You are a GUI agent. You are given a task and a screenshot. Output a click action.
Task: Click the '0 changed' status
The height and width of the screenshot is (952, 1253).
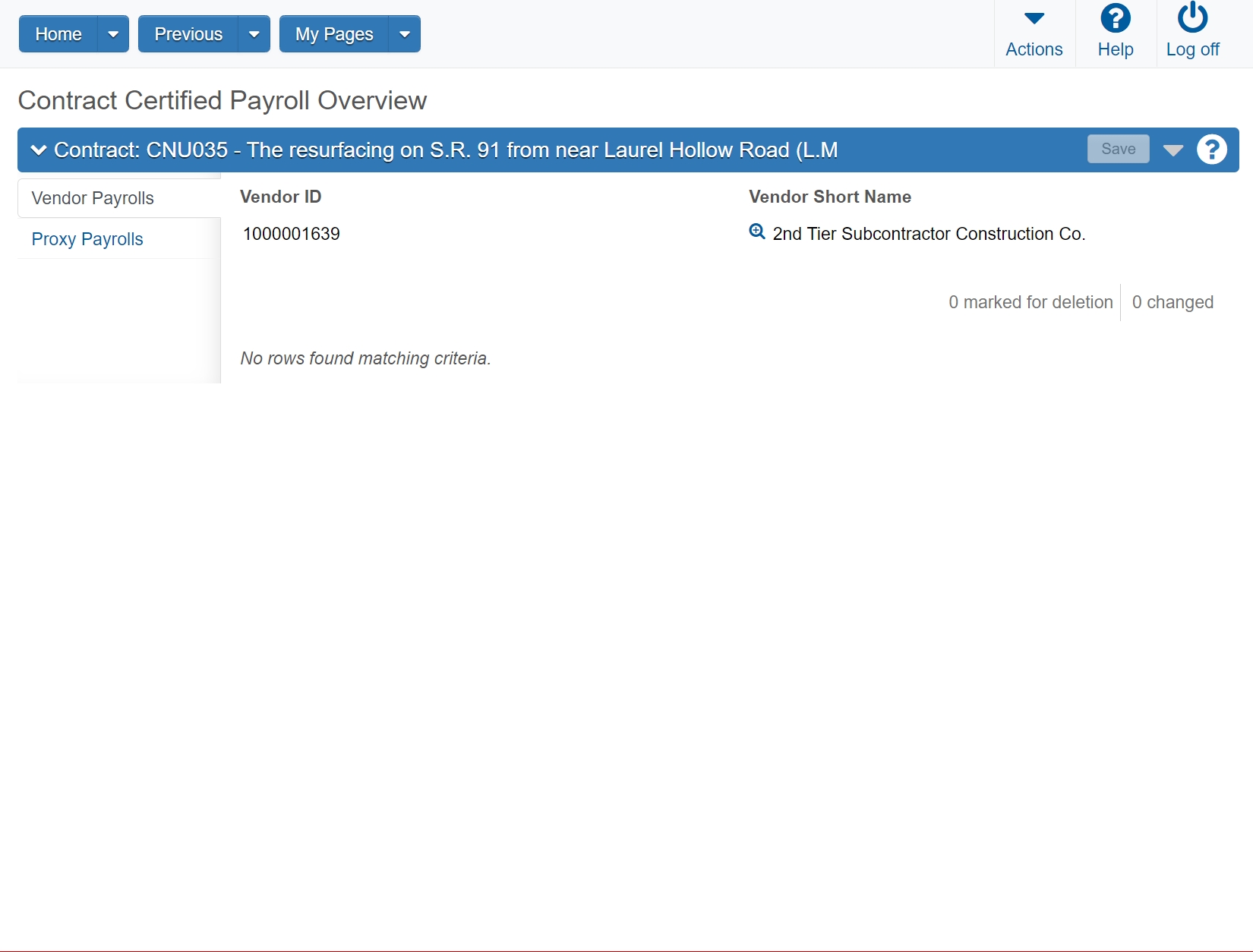tap(1173, 302)
